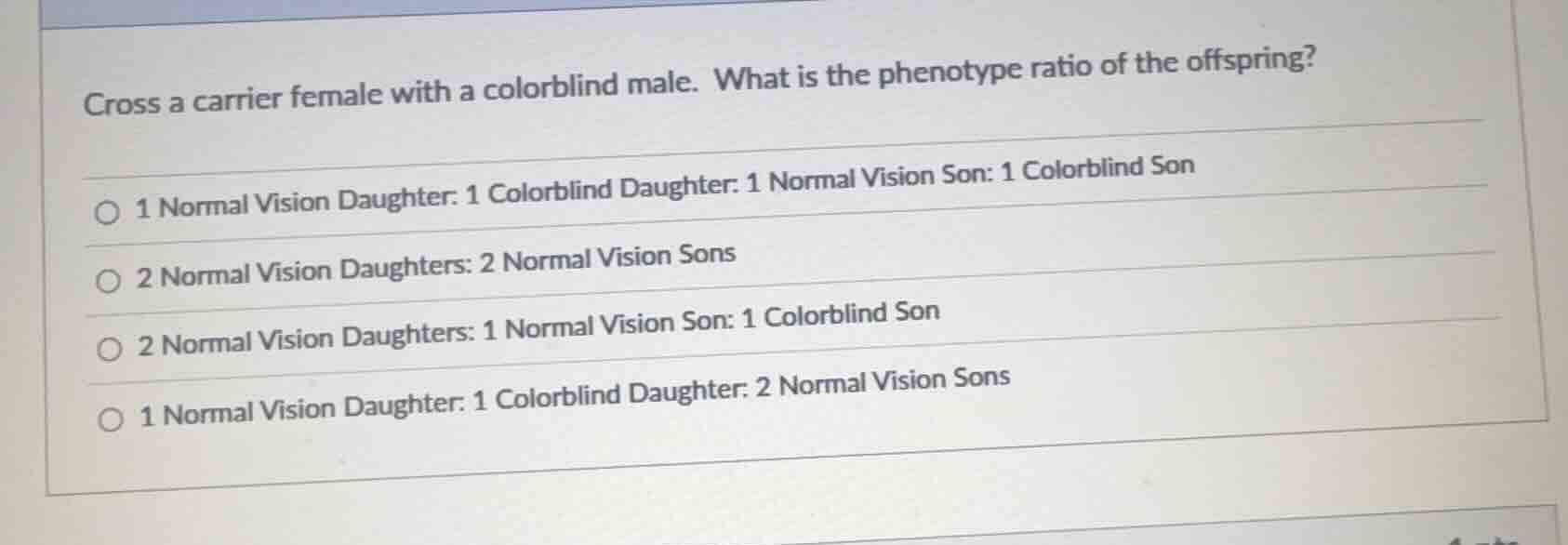1568x545 pixels.
Task: Choose answer '2 Normal Vision Daughters: 2 Normal Vision Sons'
Action: click(435, 264)
